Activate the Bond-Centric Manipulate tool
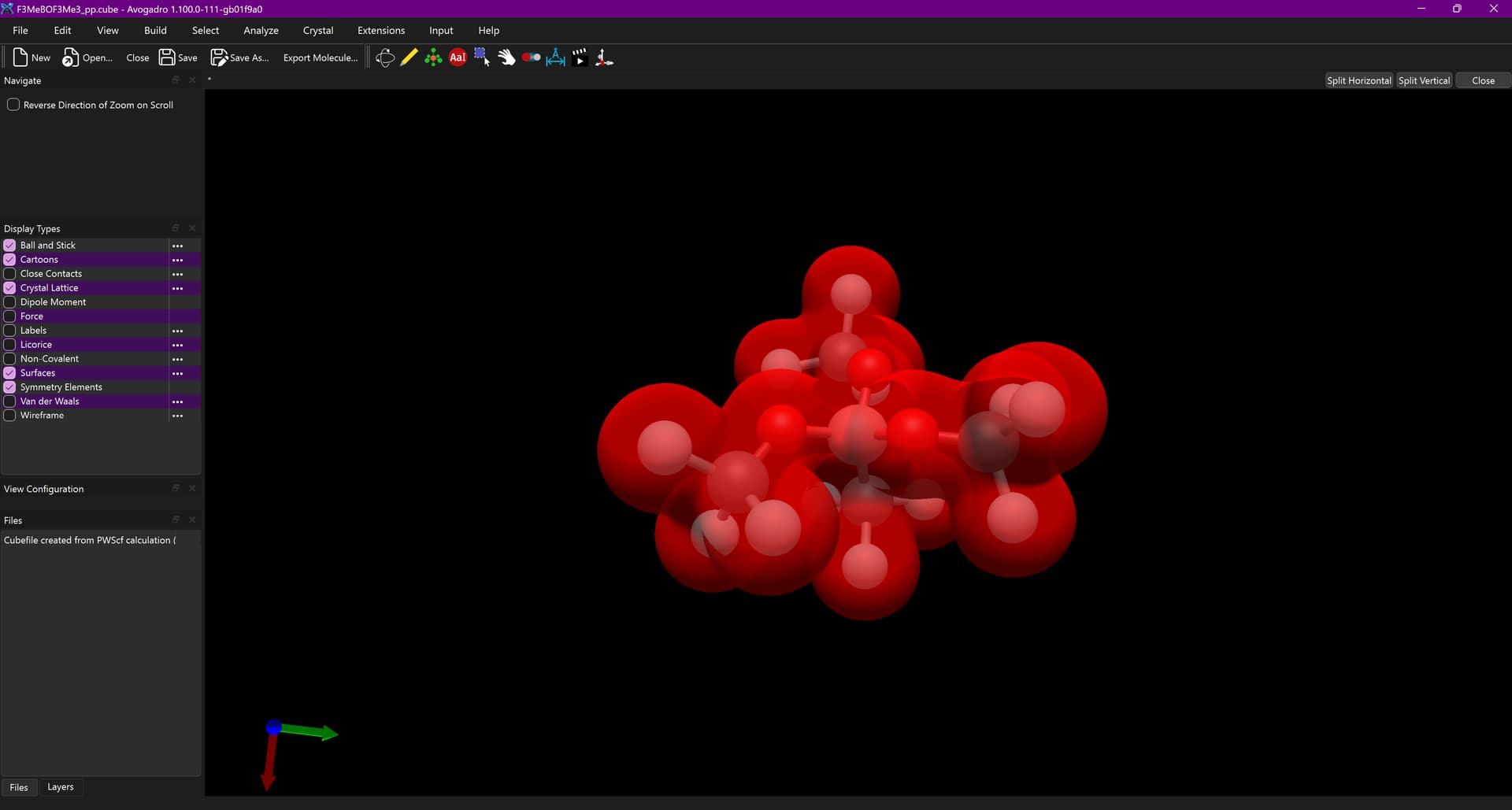The width and height of the screenshot is (1512, 810). point(531,57)
